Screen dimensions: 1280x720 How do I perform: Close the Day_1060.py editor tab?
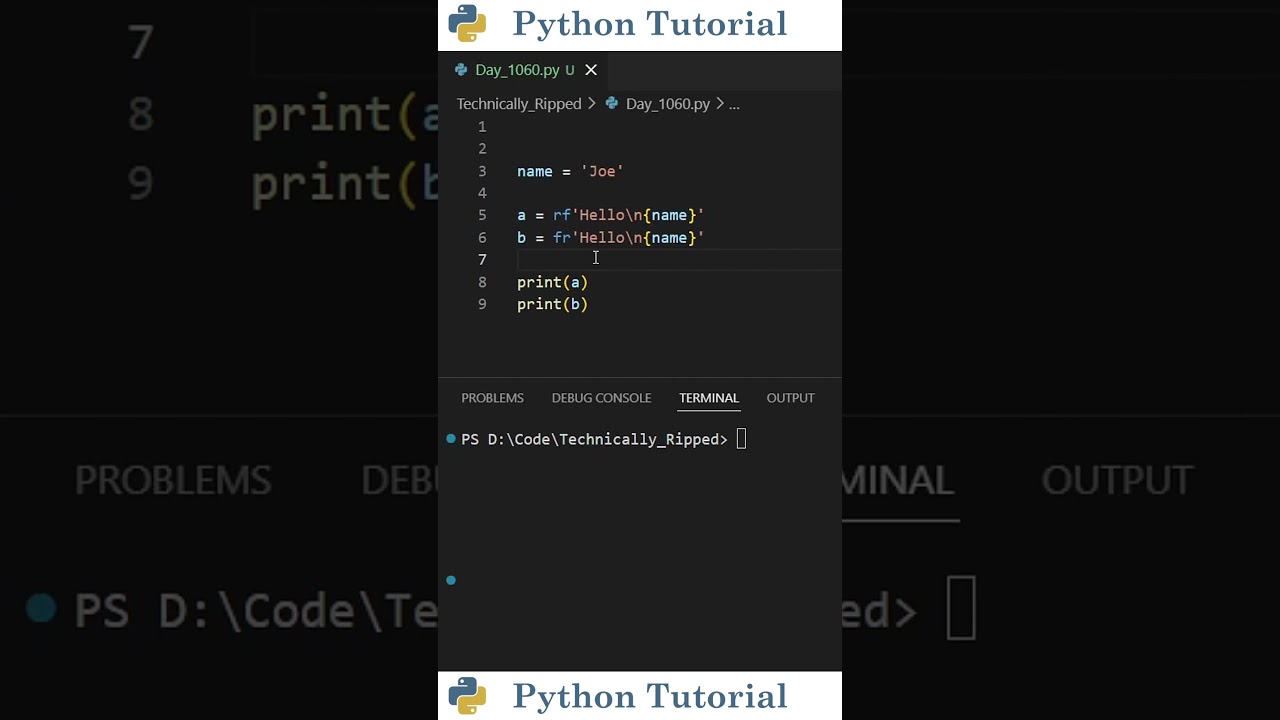tap(591, 70)
